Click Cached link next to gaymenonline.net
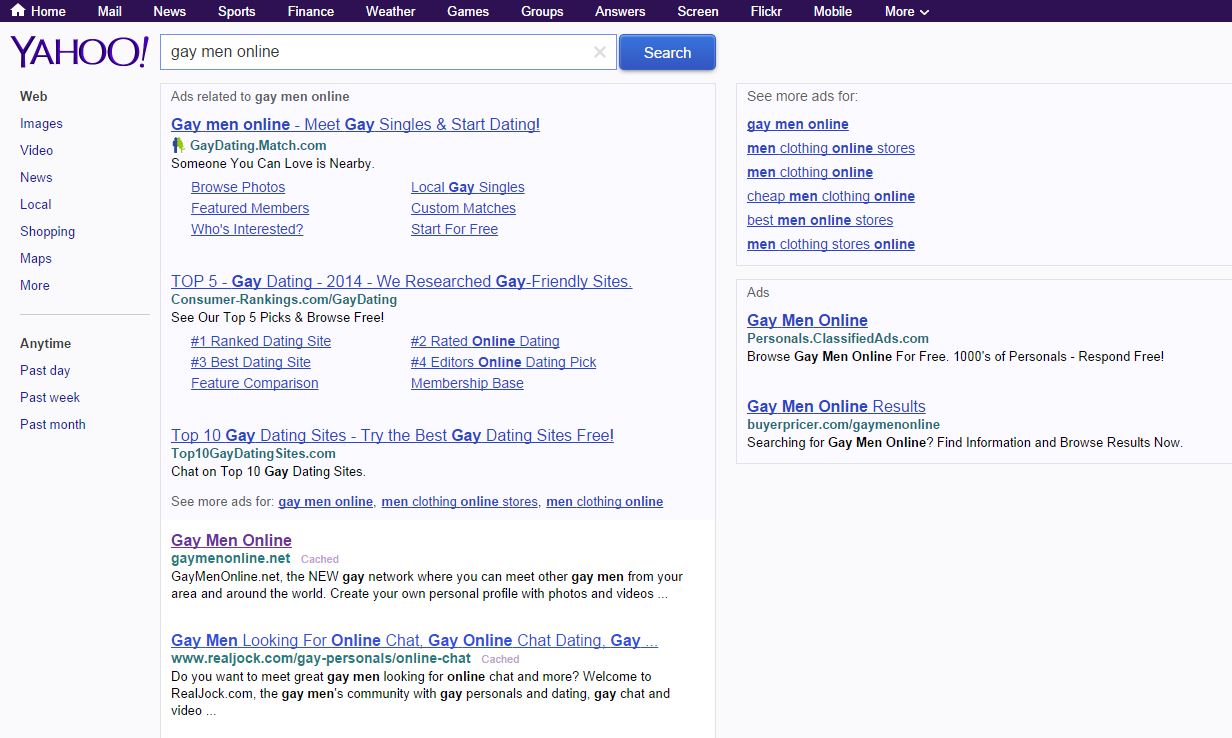 [x=320, y=559]
